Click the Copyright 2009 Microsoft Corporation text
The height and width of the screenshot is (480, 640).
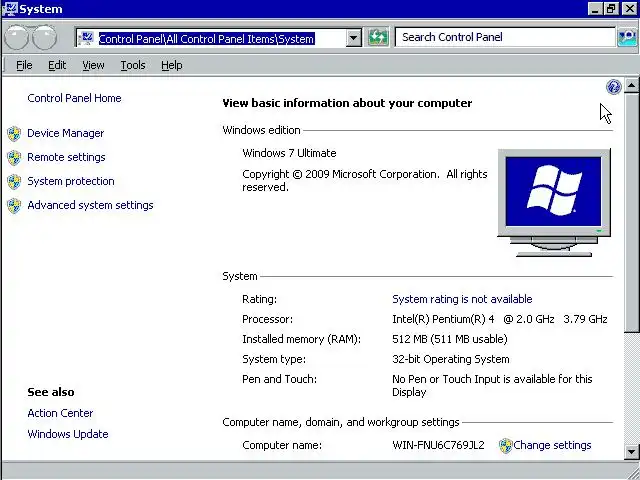[x=365, y=181]
